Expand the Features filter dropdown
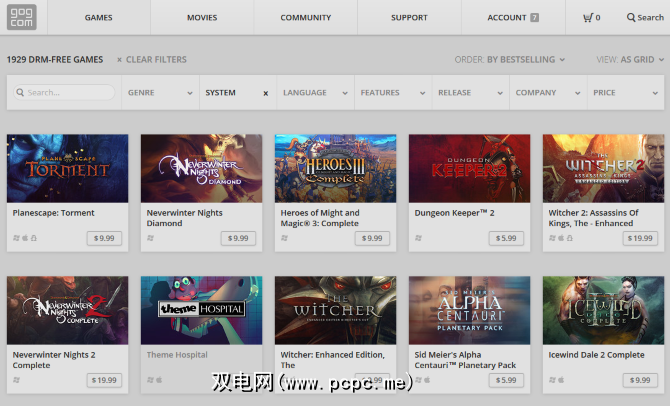670x406 pixels. (x=393, y=93)
